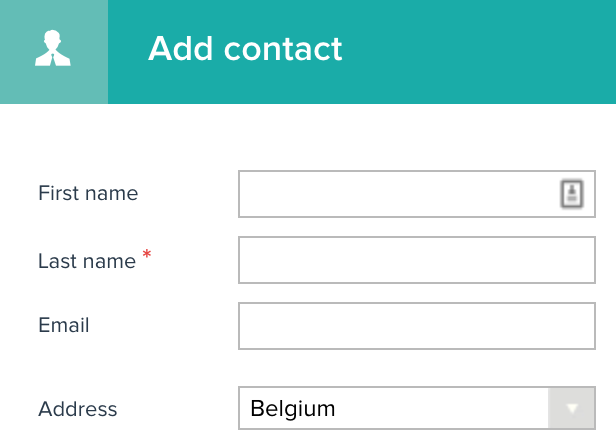Click the Email label
The image size is (616, 444).
[x=64, y=325]
